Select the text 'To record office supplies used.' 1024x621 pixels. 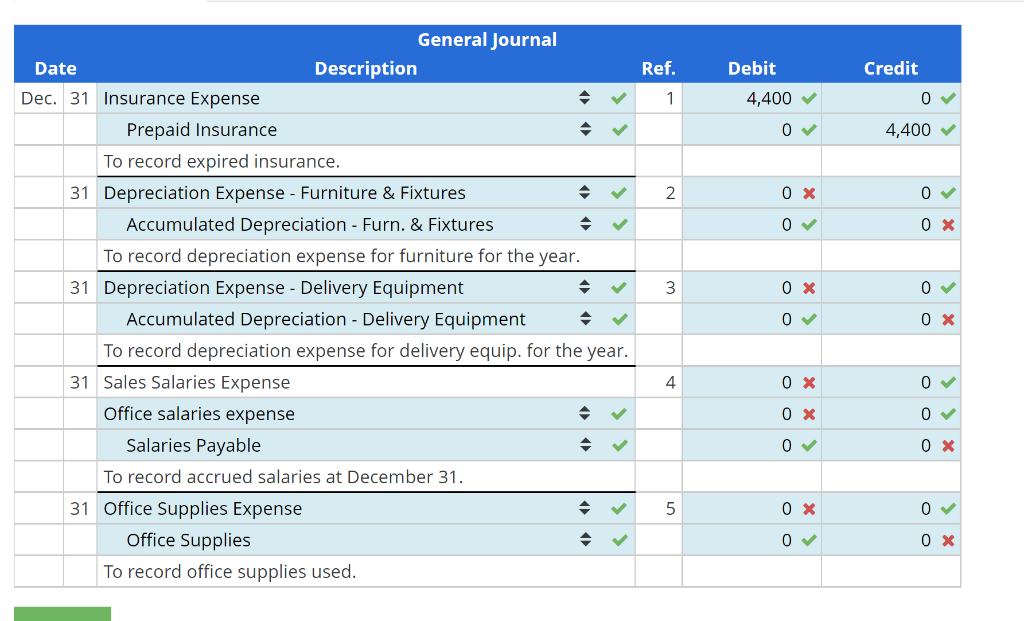(x=230, y=571)
